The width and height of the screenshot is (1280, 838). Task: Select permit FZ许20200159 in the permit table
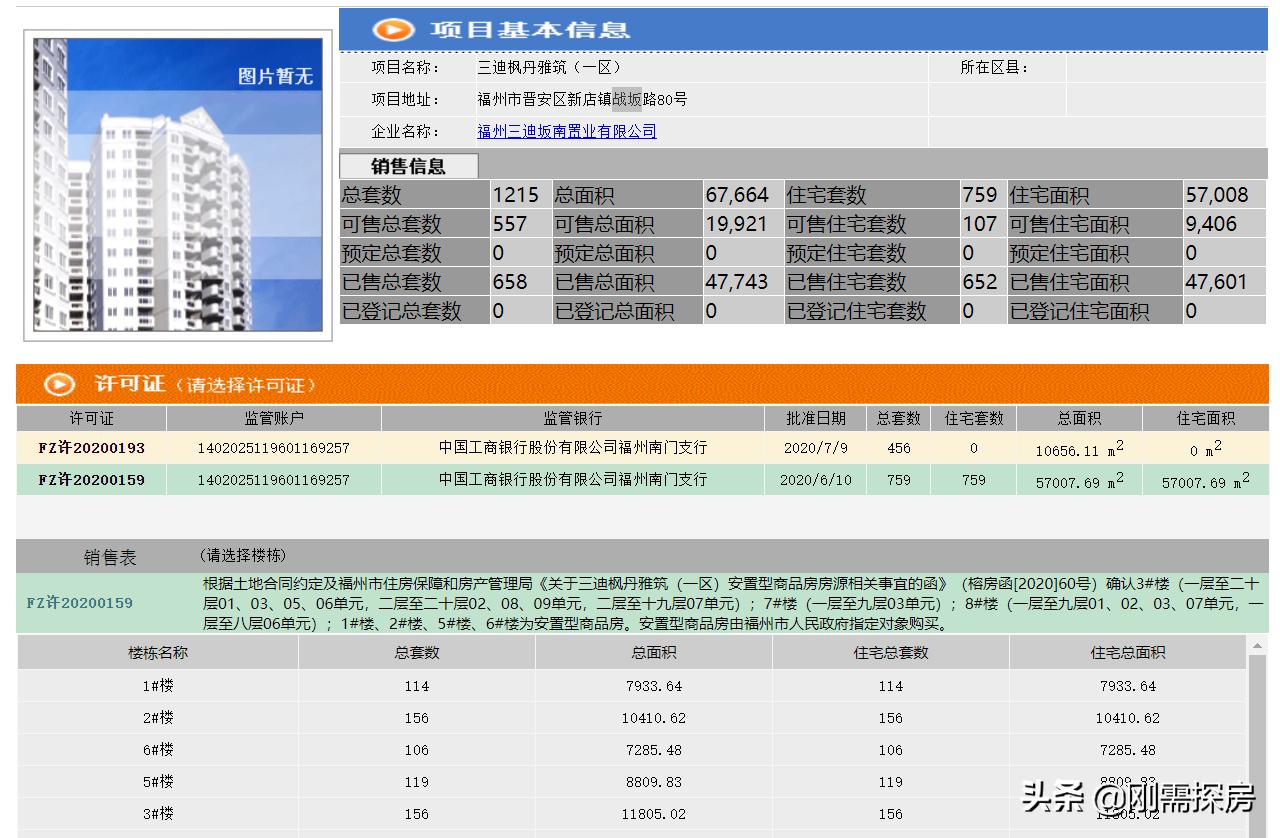93,479
